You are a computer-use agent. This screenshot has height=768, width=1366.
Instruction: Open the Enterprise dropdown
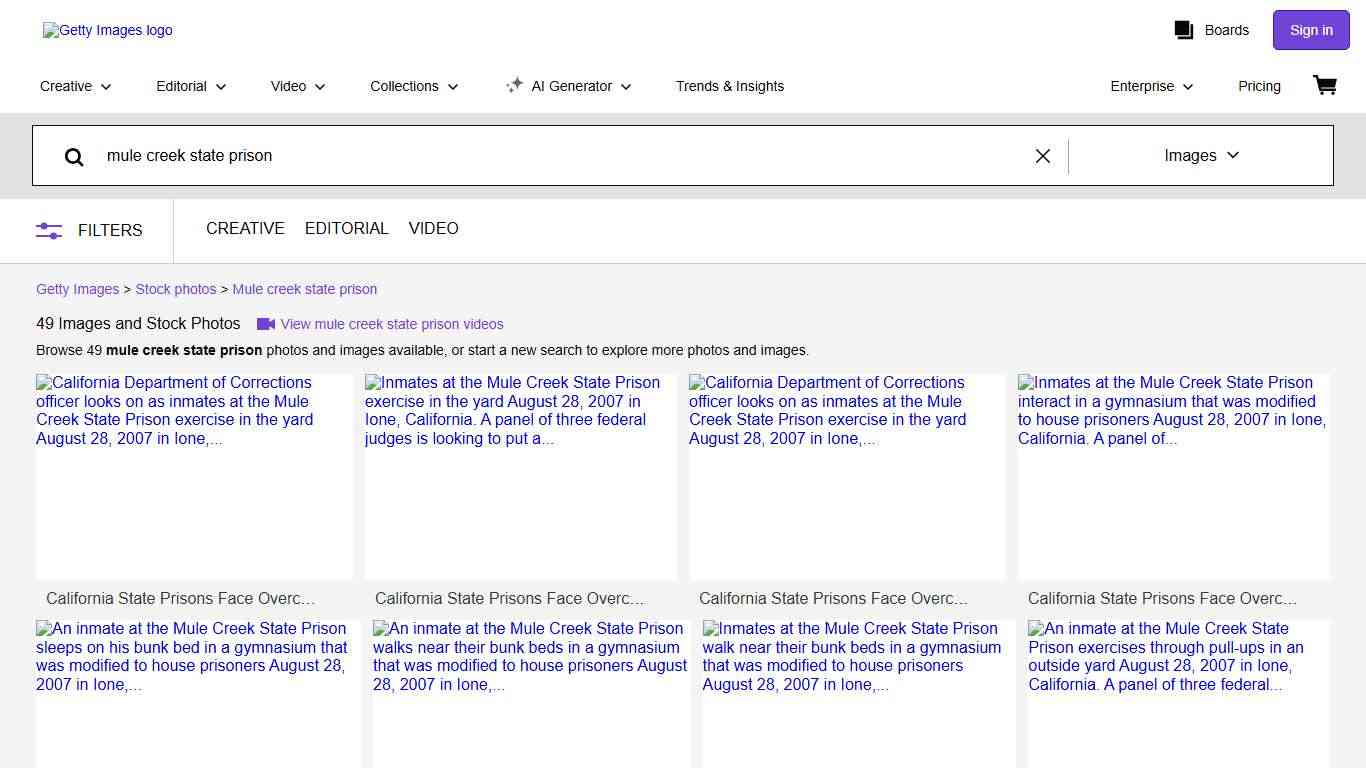coord(1151,86)
